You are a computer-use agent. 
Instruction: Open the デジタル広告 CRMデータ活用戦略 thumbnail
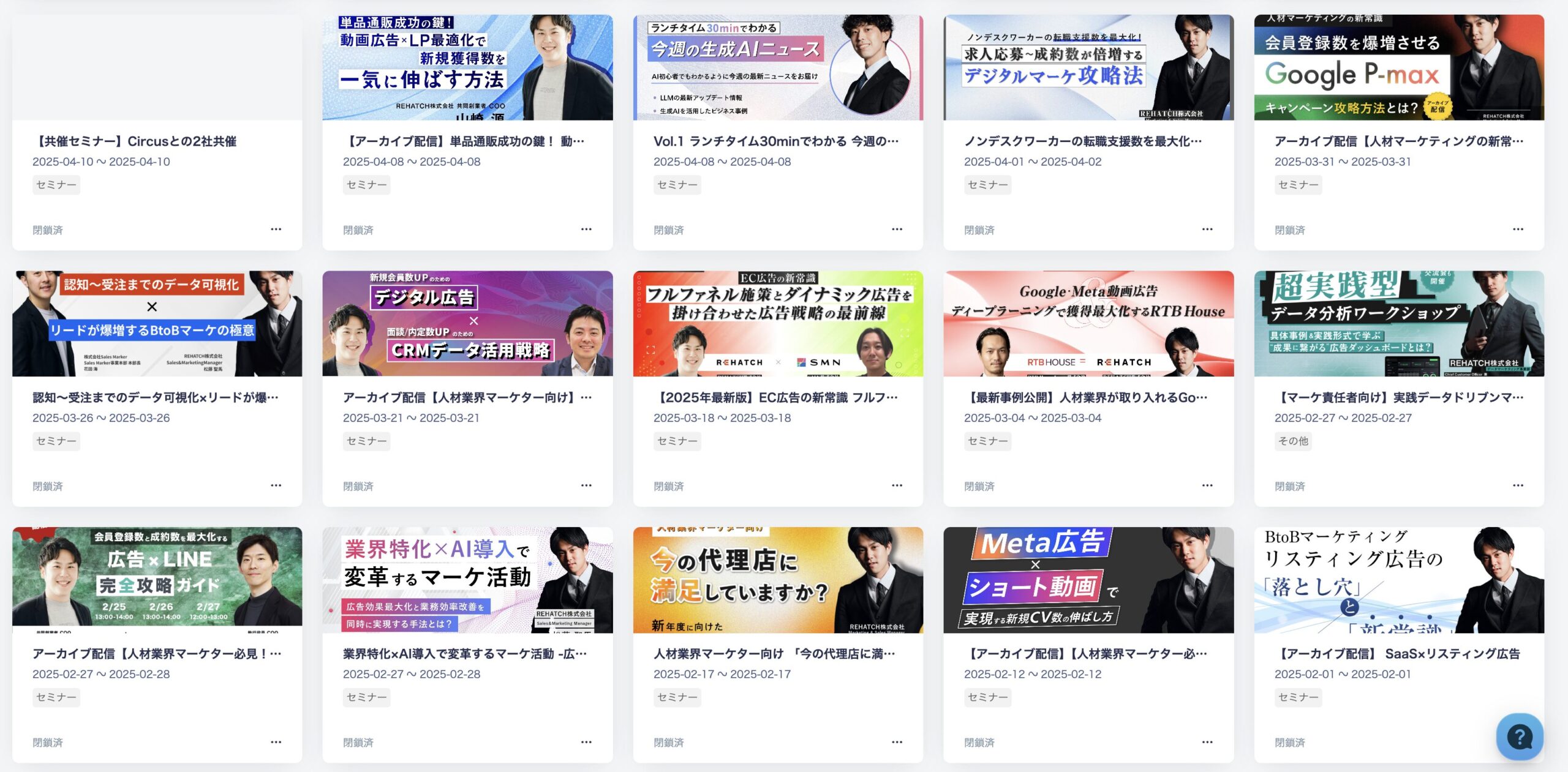click(467, 323)
